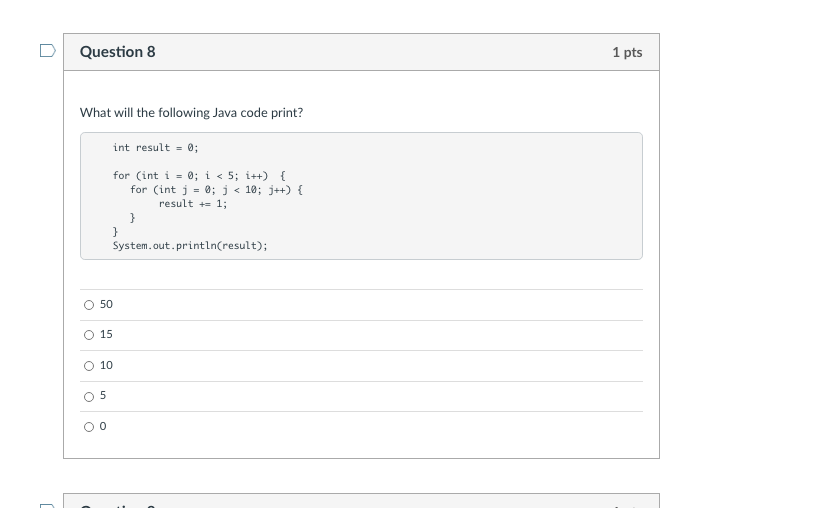Choose the 15 answer radio button

[89, 335]
